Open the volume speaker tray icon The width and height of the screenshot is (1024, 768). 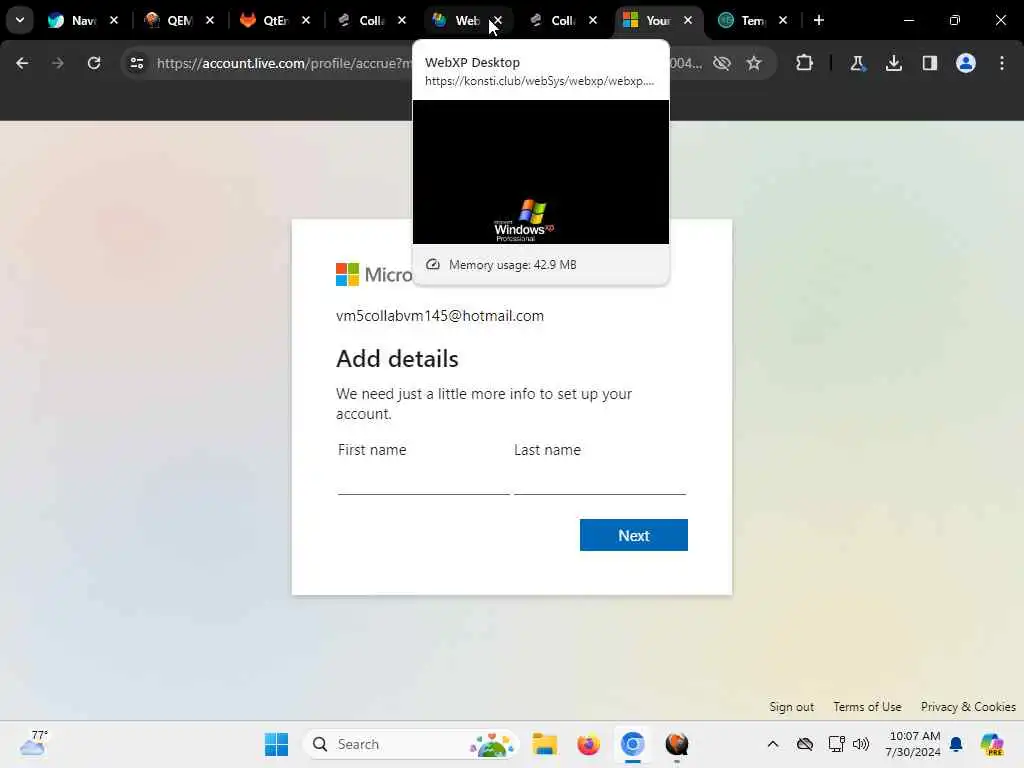pyautogui.click(x=861, y=744)
